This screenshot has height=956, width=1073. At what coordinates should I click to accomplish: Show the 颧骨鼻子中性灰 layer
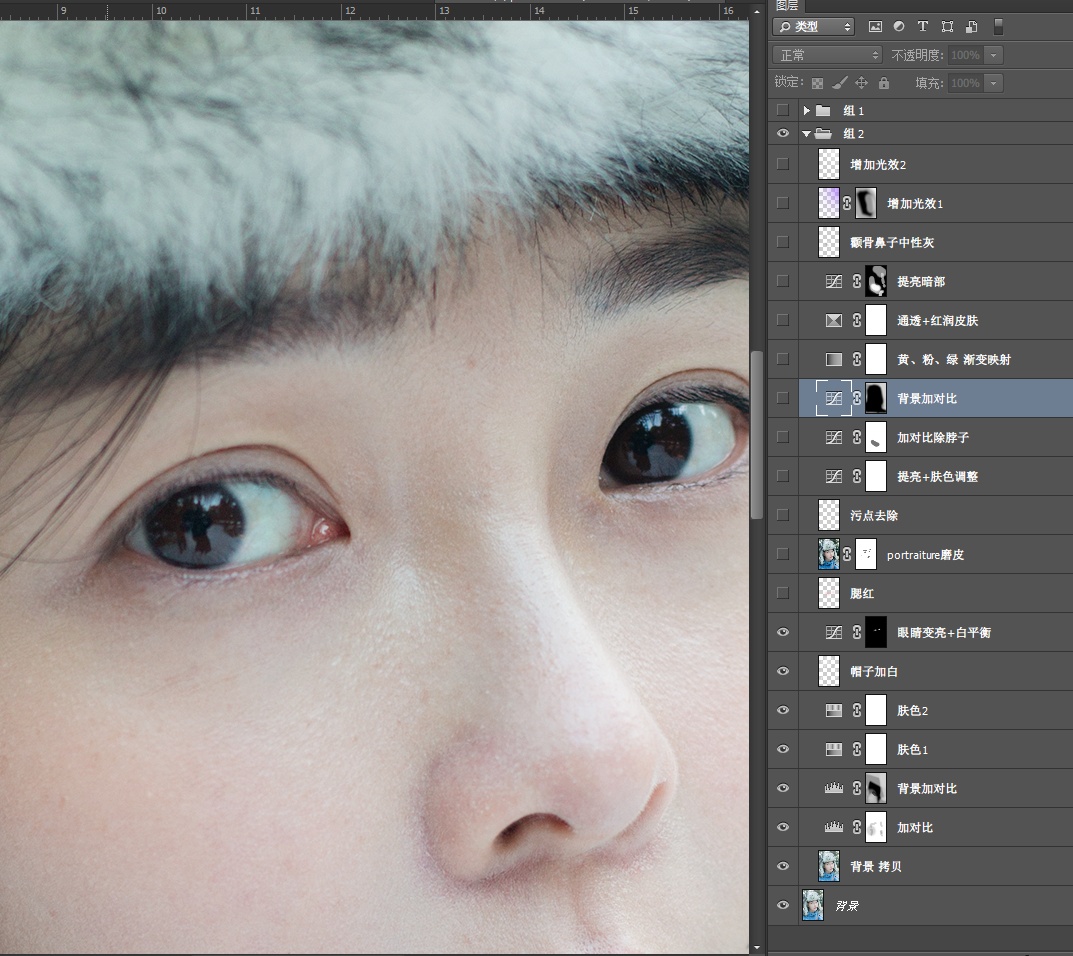click(x=783, y=242)
